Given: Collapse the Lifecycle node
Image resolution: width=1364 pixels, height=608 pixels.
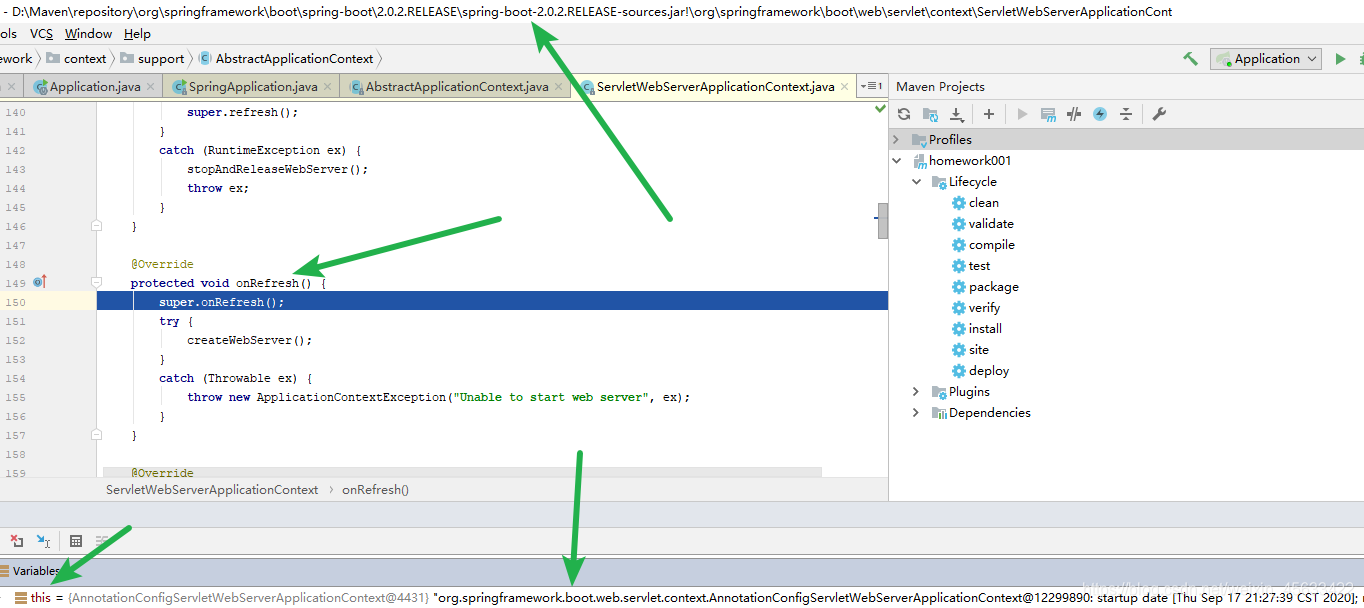Looking at the screenshot, I should click(916, 182).
